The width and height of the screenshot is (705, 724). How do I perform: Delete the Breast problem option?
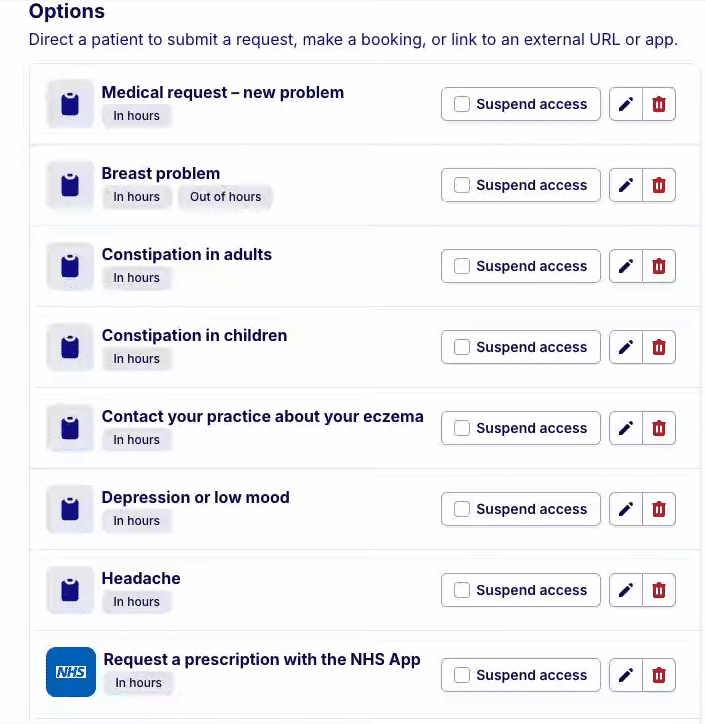click(x=659, y=185)
